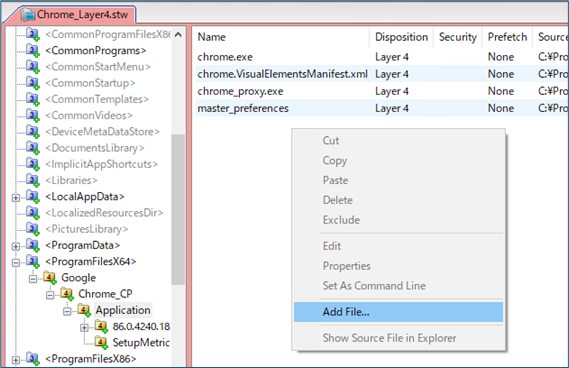Select the <ProgramFilesX86> tree label
This screenshot has height=368, width=569.
91,359
